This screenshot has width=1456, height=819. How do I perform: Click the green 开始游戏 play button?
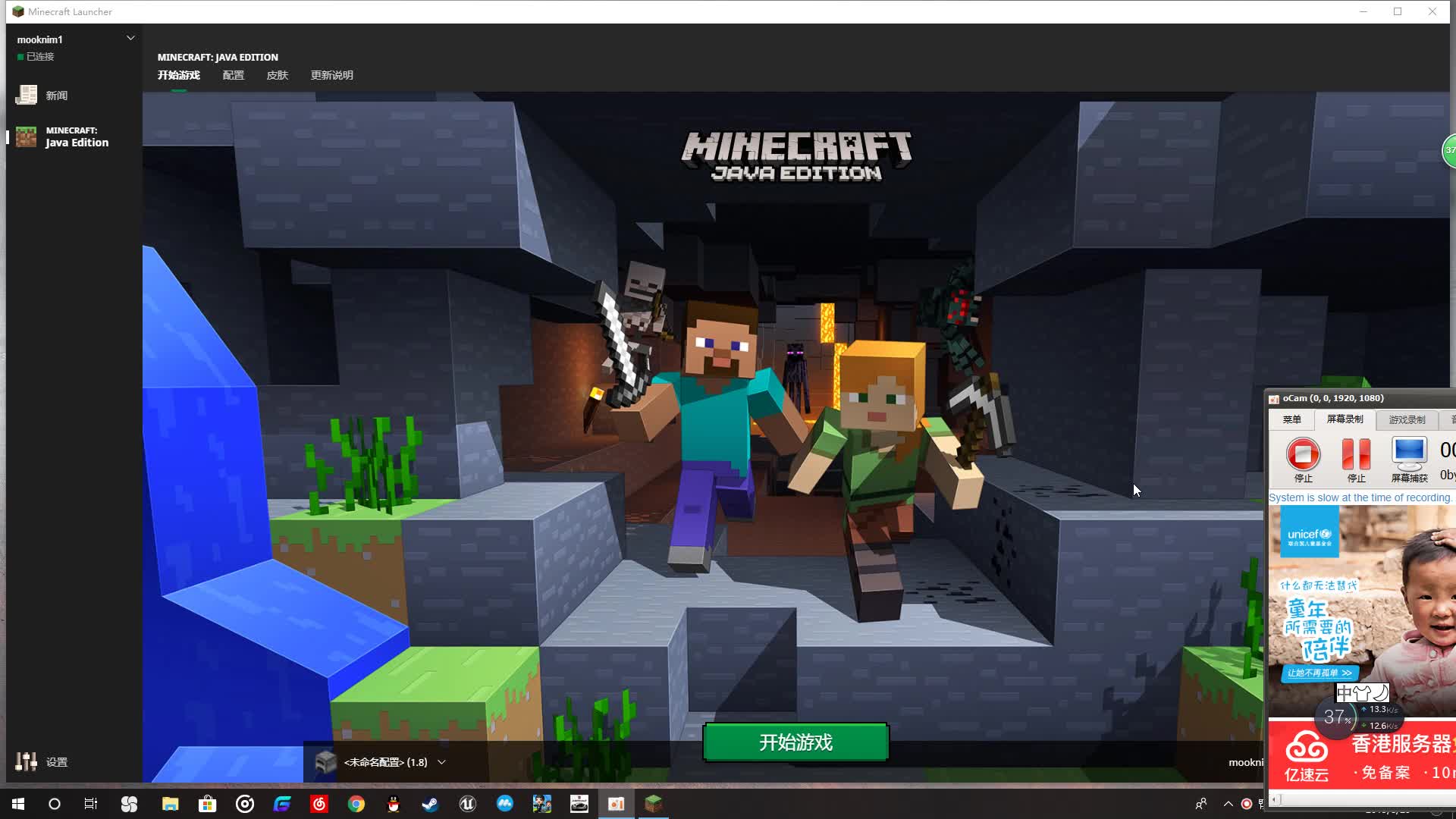(x=795, y=742)
